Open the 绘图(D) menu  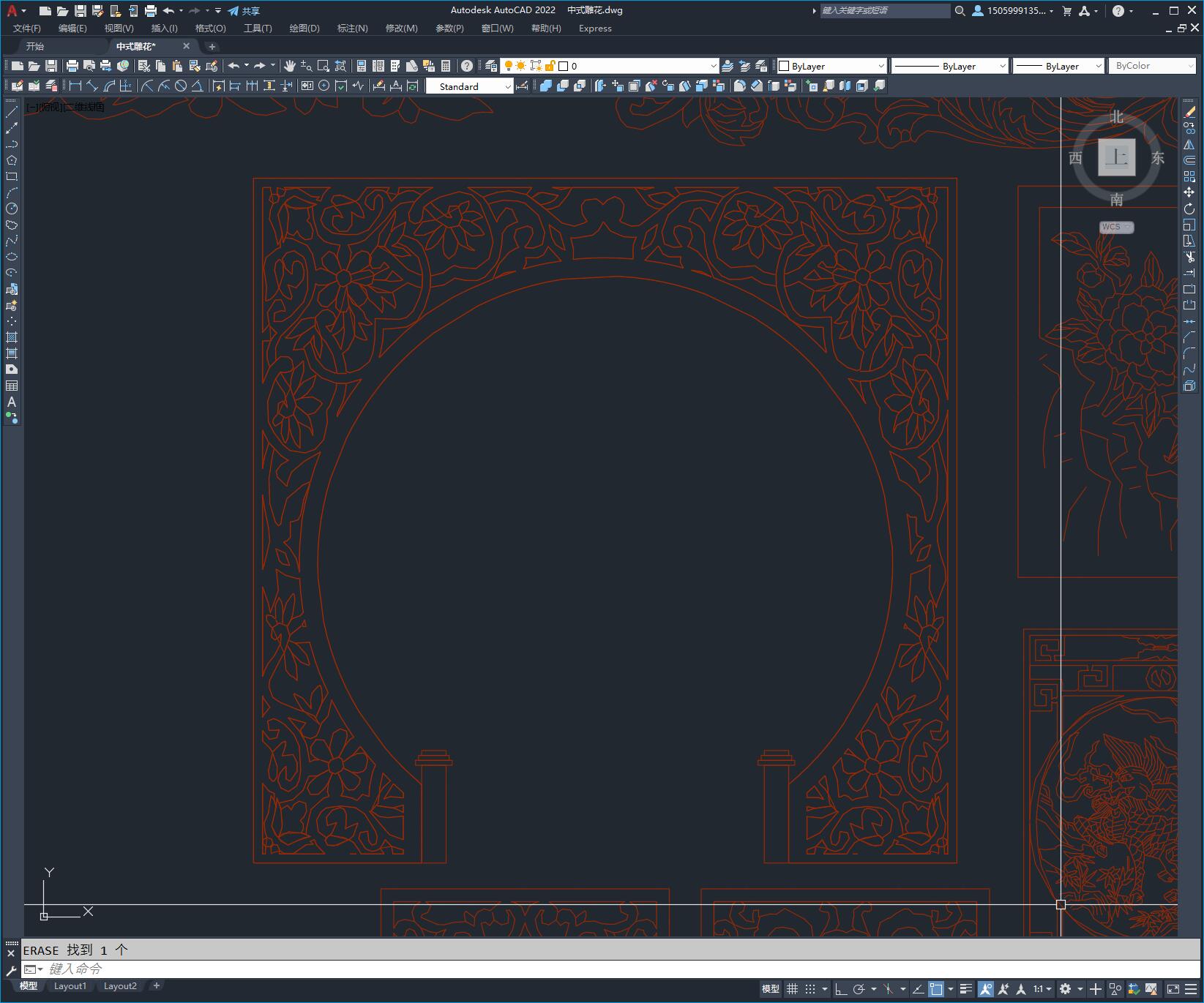point(304,29)
